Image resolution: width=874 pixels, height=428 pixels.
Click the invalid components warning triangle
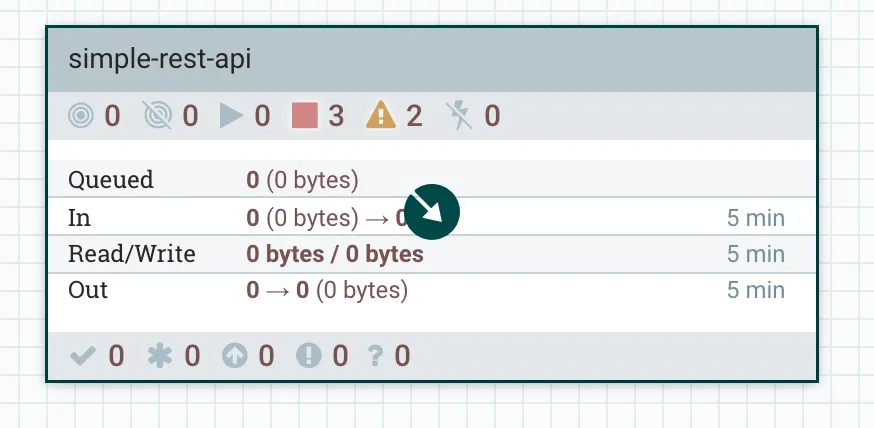381,116
